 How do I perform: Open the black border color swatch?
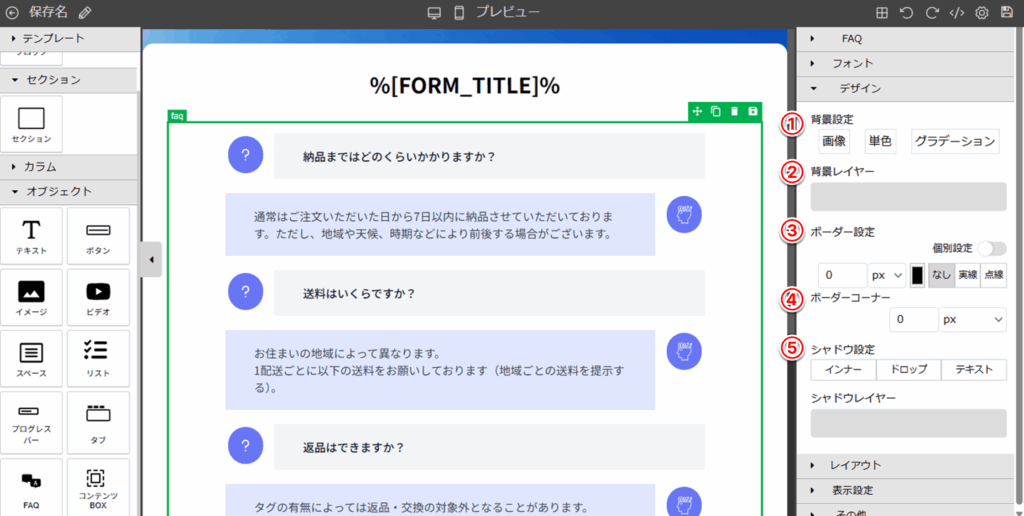[x=917, y=275]
